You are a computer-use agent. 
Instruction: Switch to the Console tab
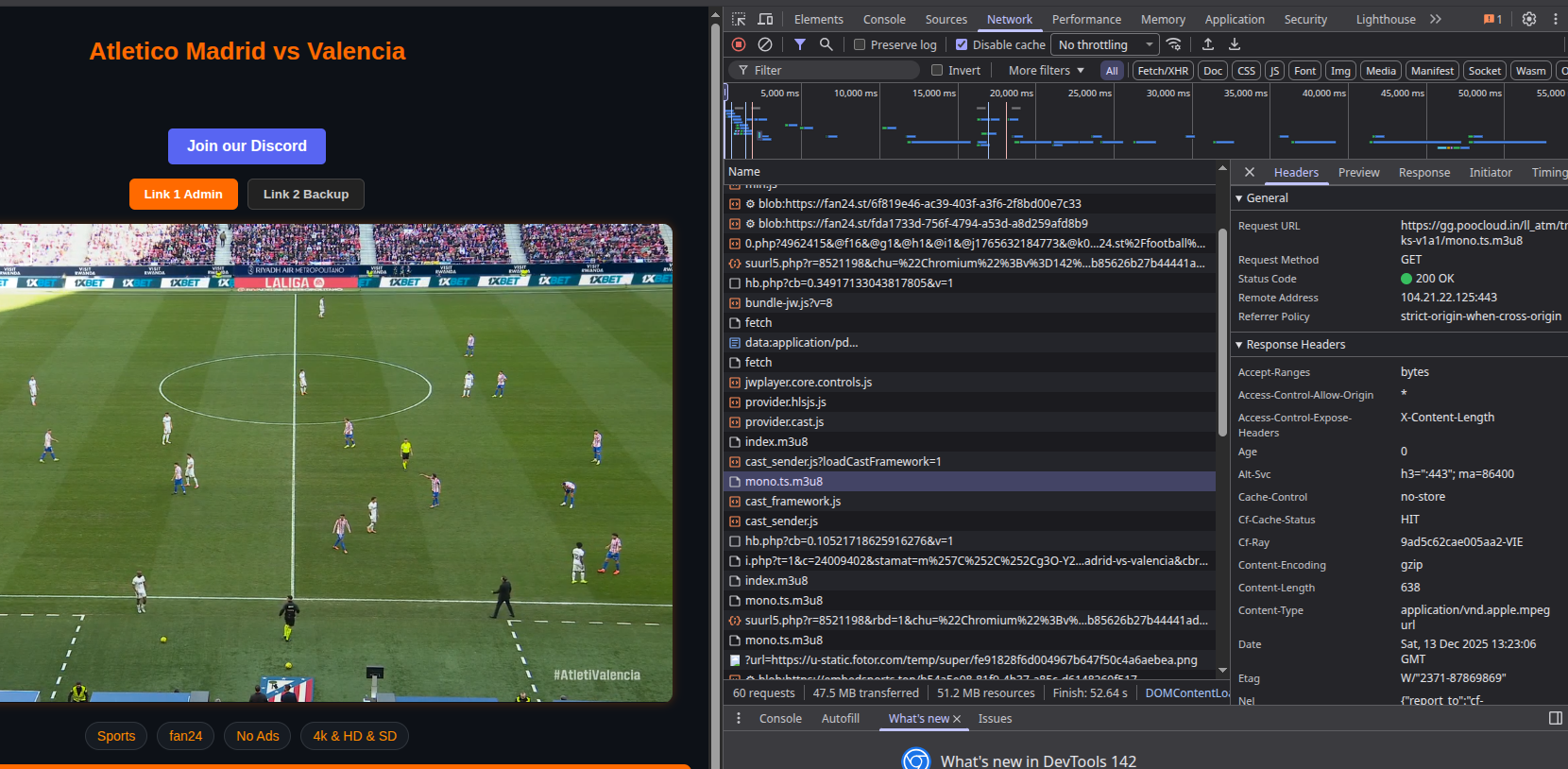click(884, 19)
